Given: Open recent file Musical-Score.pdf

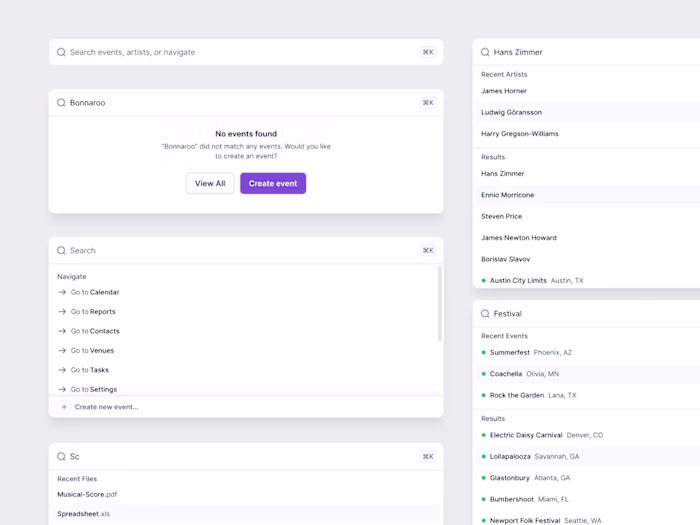Looking at the screenshot, I should [x=246, y=494].
